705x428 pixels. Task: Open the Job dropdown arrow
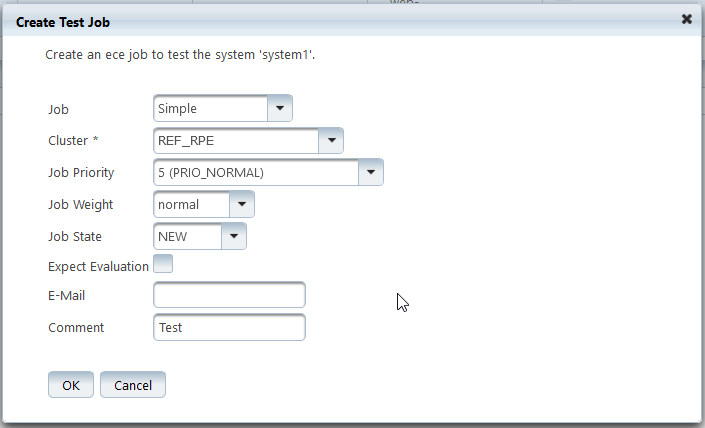tap(280, 108)
